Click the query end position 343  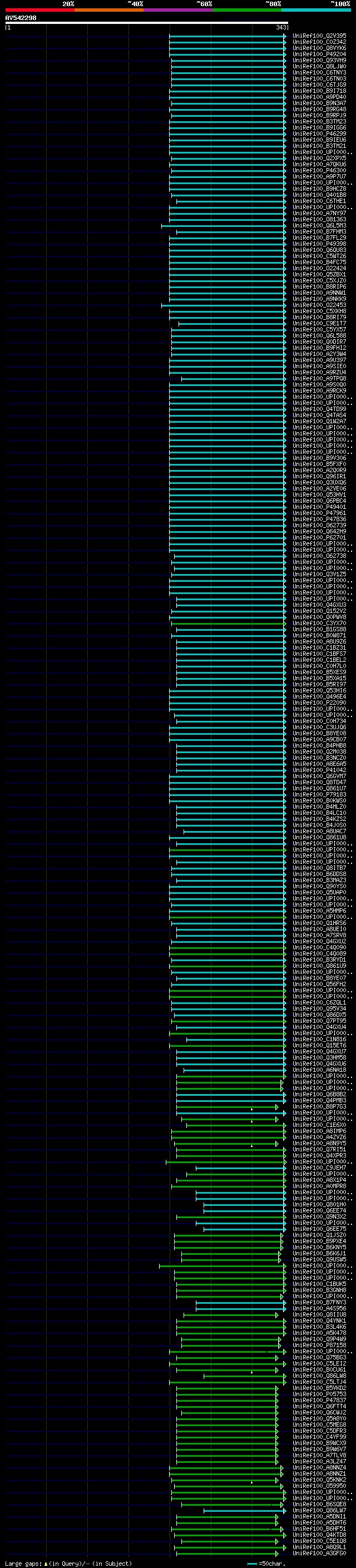281,27
